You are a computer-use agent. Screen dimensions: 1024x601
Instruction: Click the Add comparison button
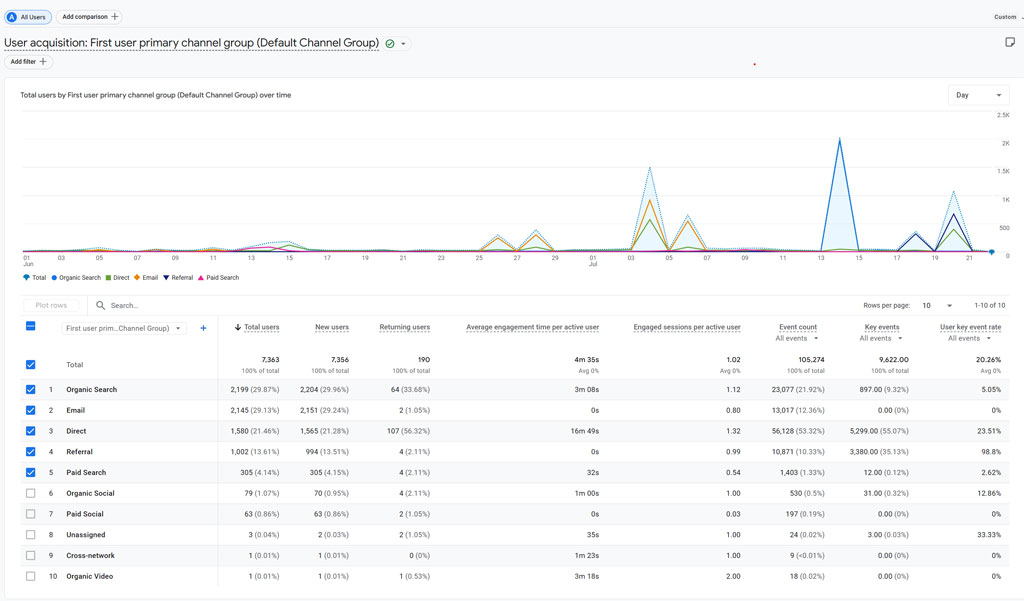pyautogui.click(x=89, y=17)
